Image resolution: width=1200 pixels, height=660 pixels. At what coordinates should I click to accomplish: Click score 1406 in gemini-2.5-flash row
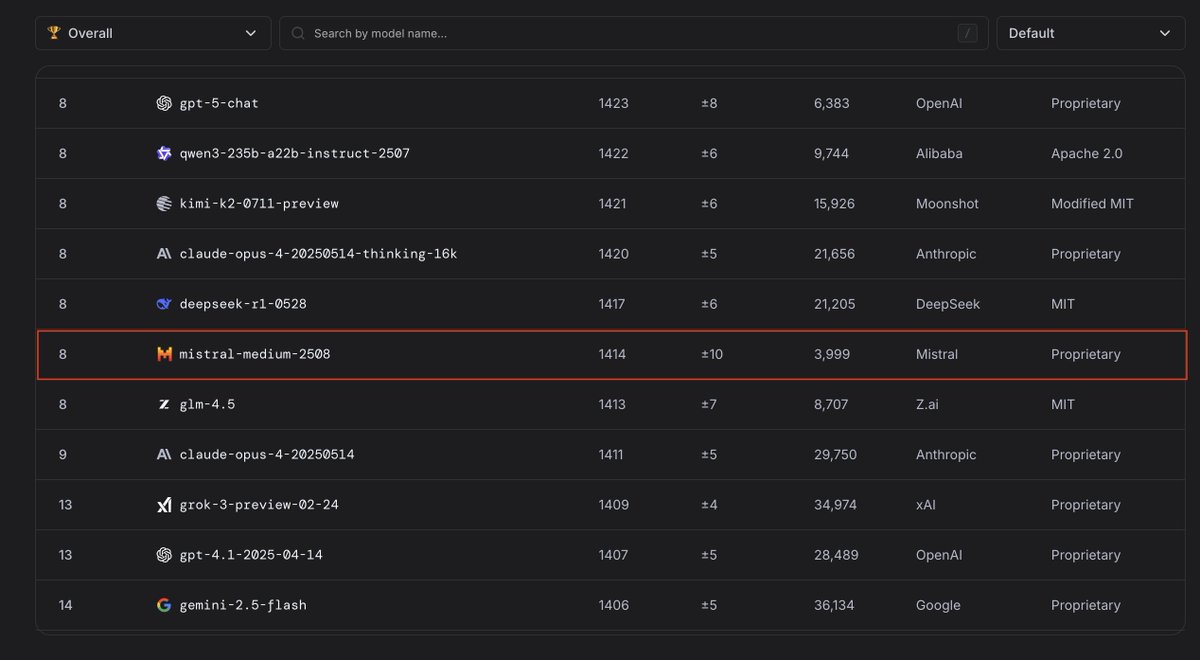(x=614, y=605)
